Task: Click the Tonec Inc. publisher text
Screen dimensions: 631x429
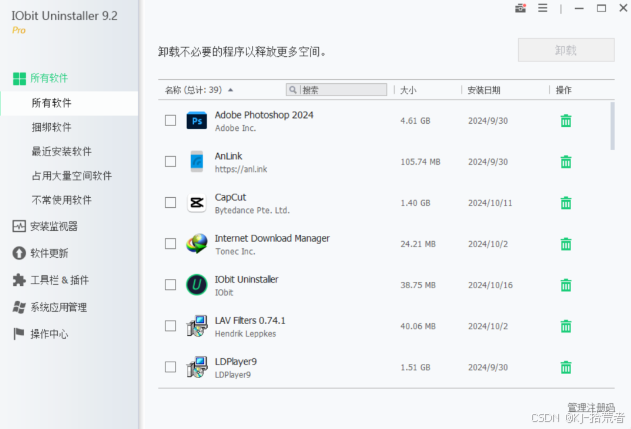Action: [x=235, y=252]
